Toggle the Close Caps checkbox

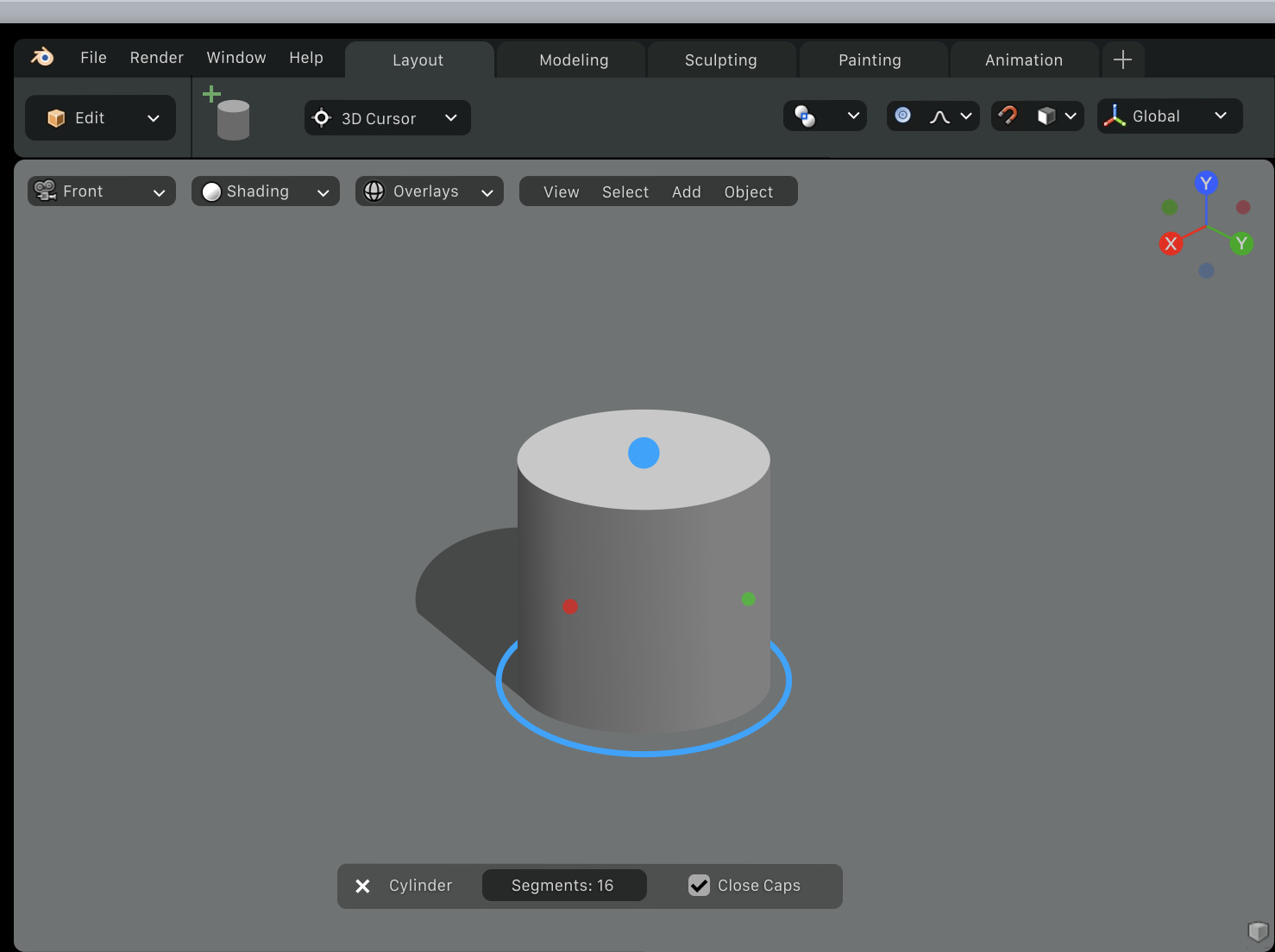point(699,886)
